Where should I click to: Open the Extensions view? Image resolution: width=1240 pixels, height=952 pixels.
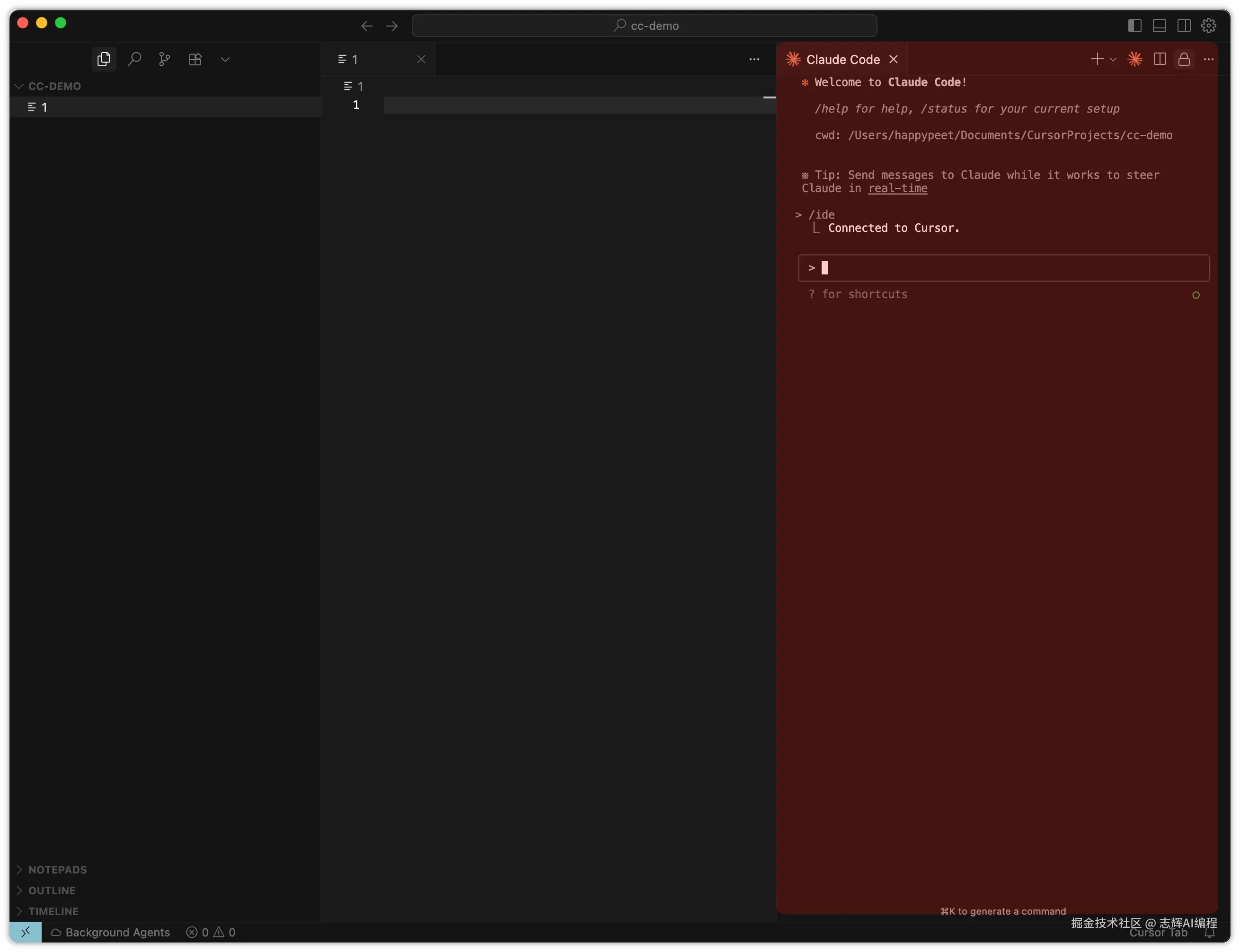[195, 59]
